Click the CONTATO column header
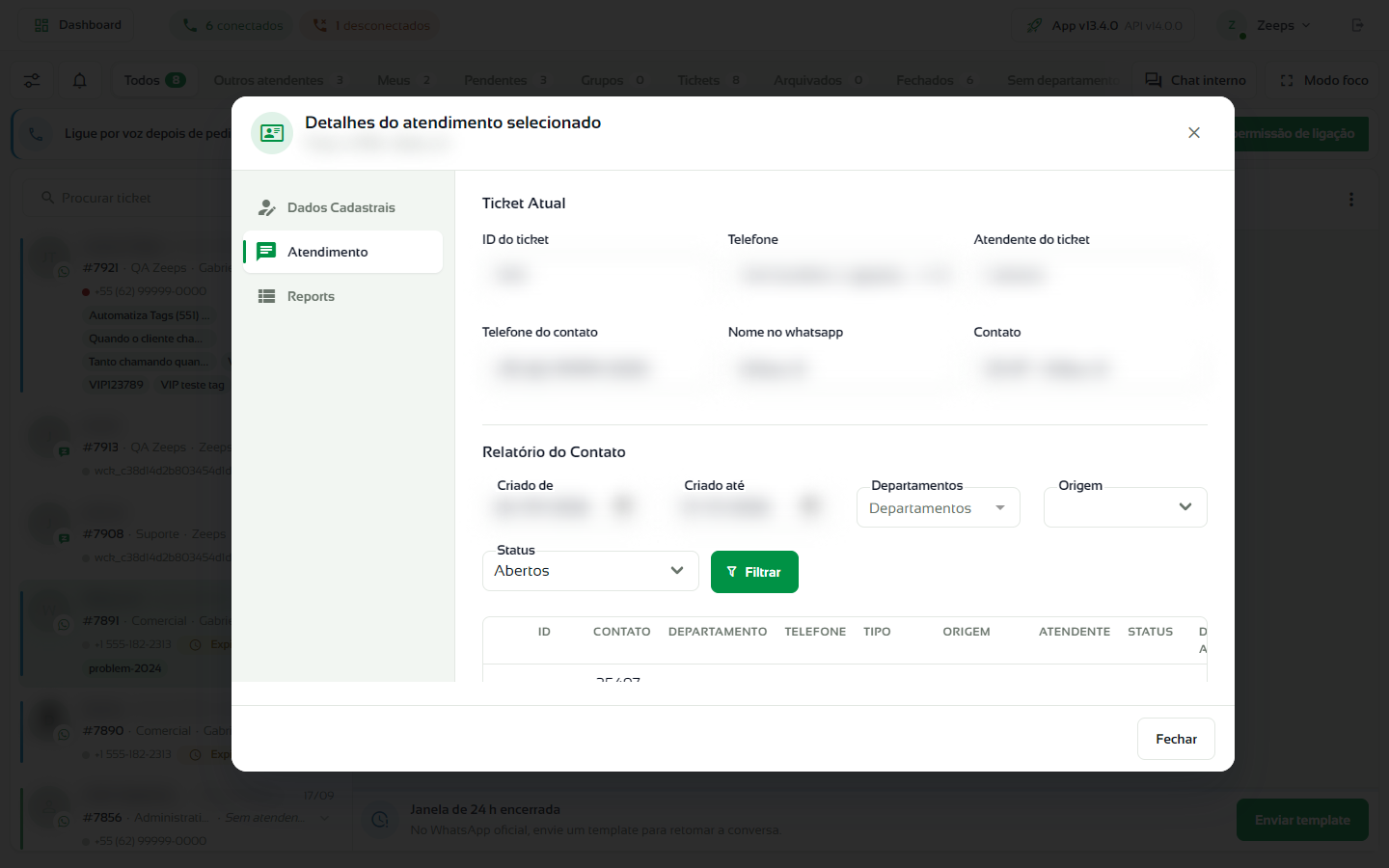The image size is (1389, 868). (622, 632)
